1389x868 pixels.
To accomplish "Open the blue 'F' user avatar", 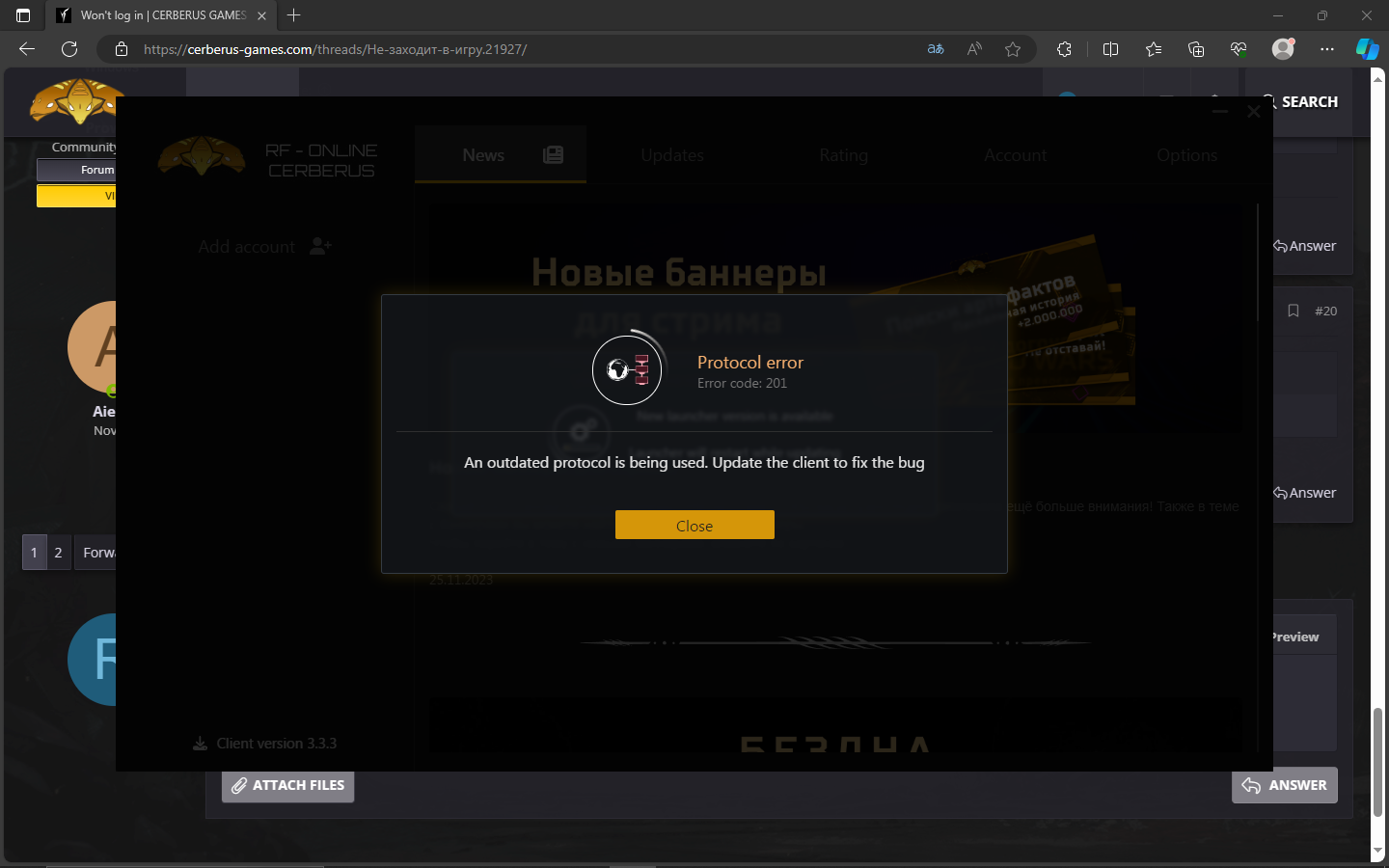I will point(93,660).
